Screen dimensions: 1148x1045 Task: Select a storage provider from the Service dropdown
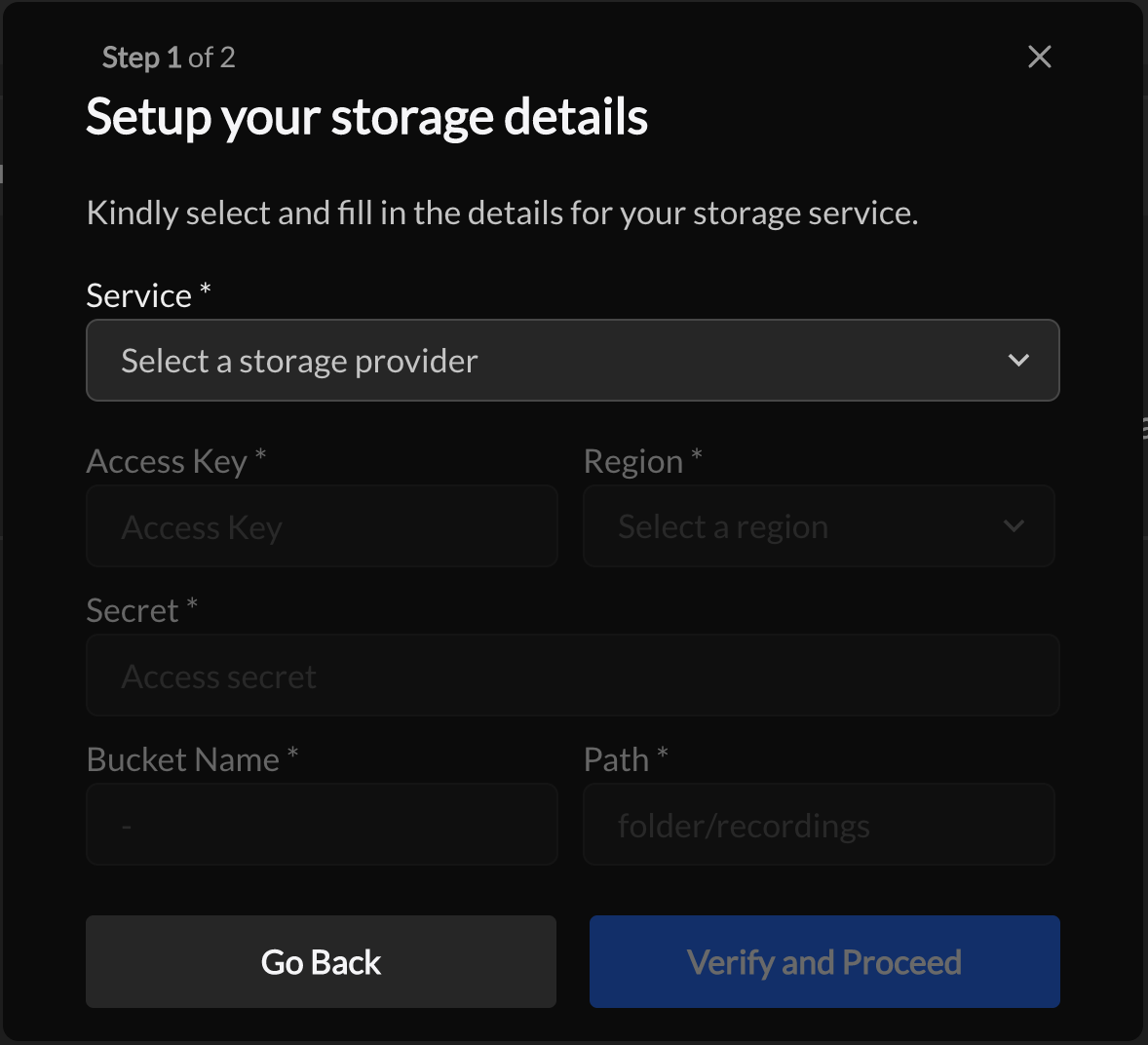(573, 360)
